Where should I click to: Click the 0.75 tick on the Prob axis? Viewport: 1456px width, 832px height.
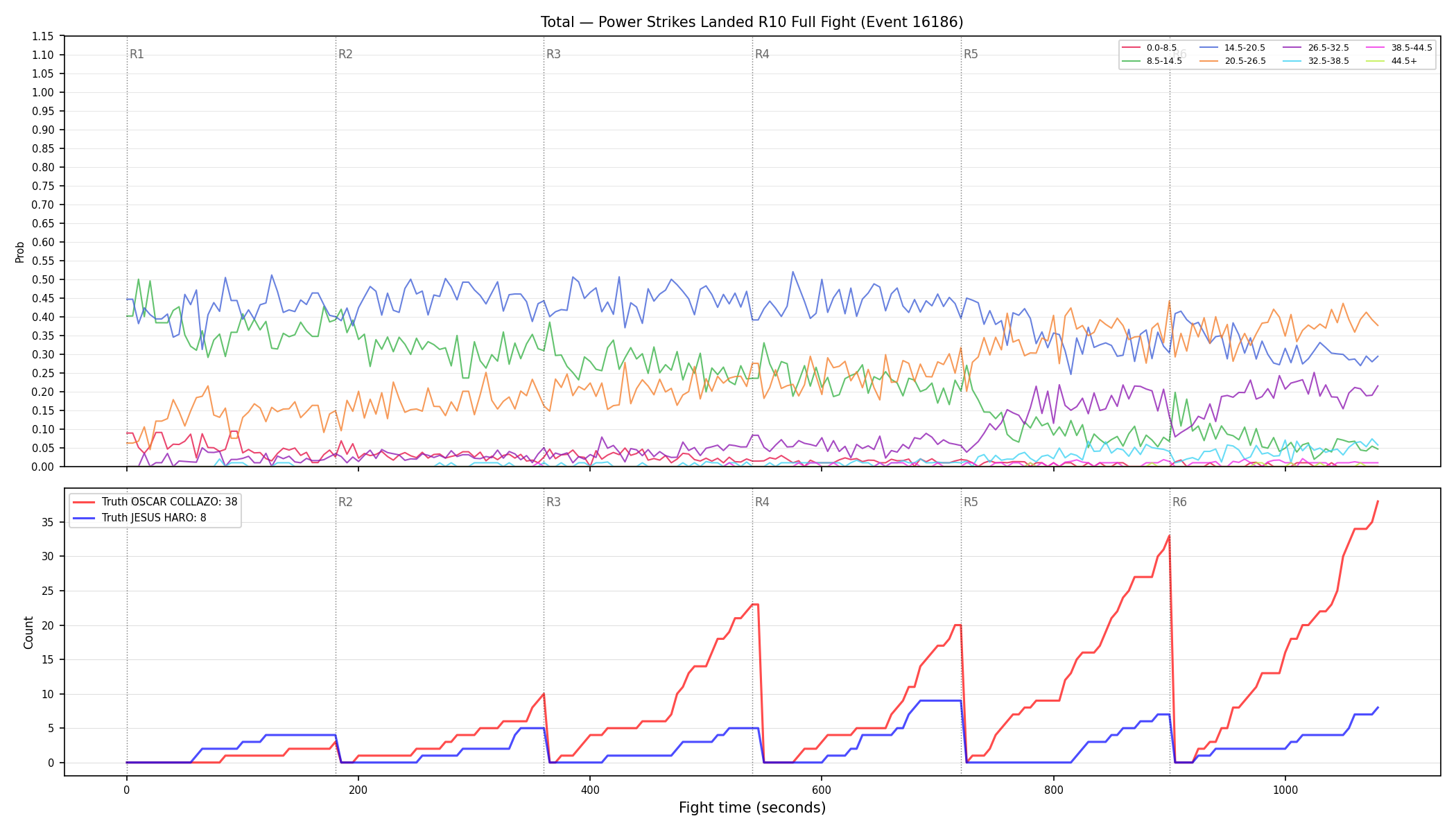pos(43,186)
